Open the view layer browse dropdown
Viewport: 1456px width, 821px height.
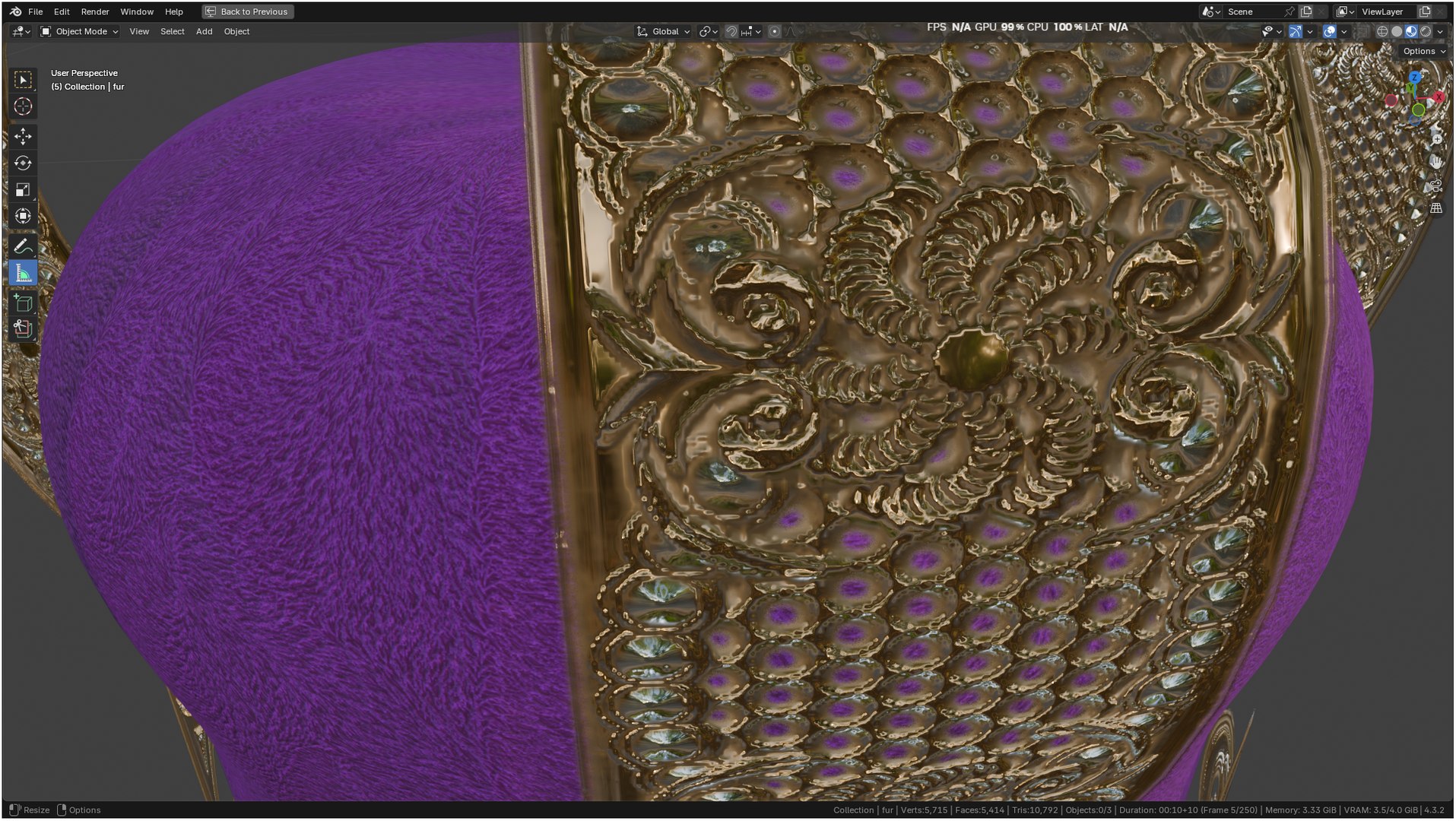(1345, 11)
